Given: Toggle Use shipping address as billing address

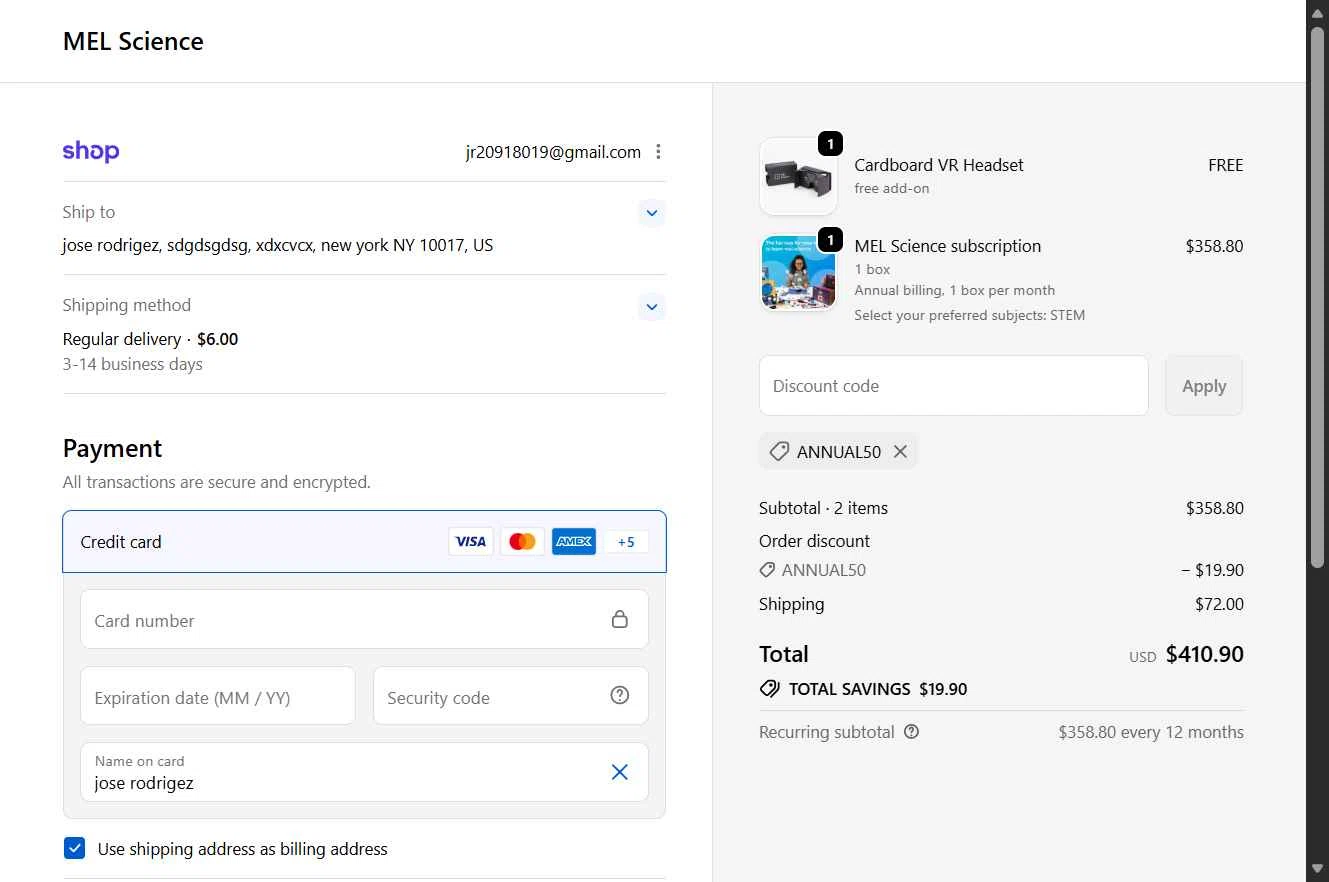Looking at the screenshot, I should click(x=75, y=849).
